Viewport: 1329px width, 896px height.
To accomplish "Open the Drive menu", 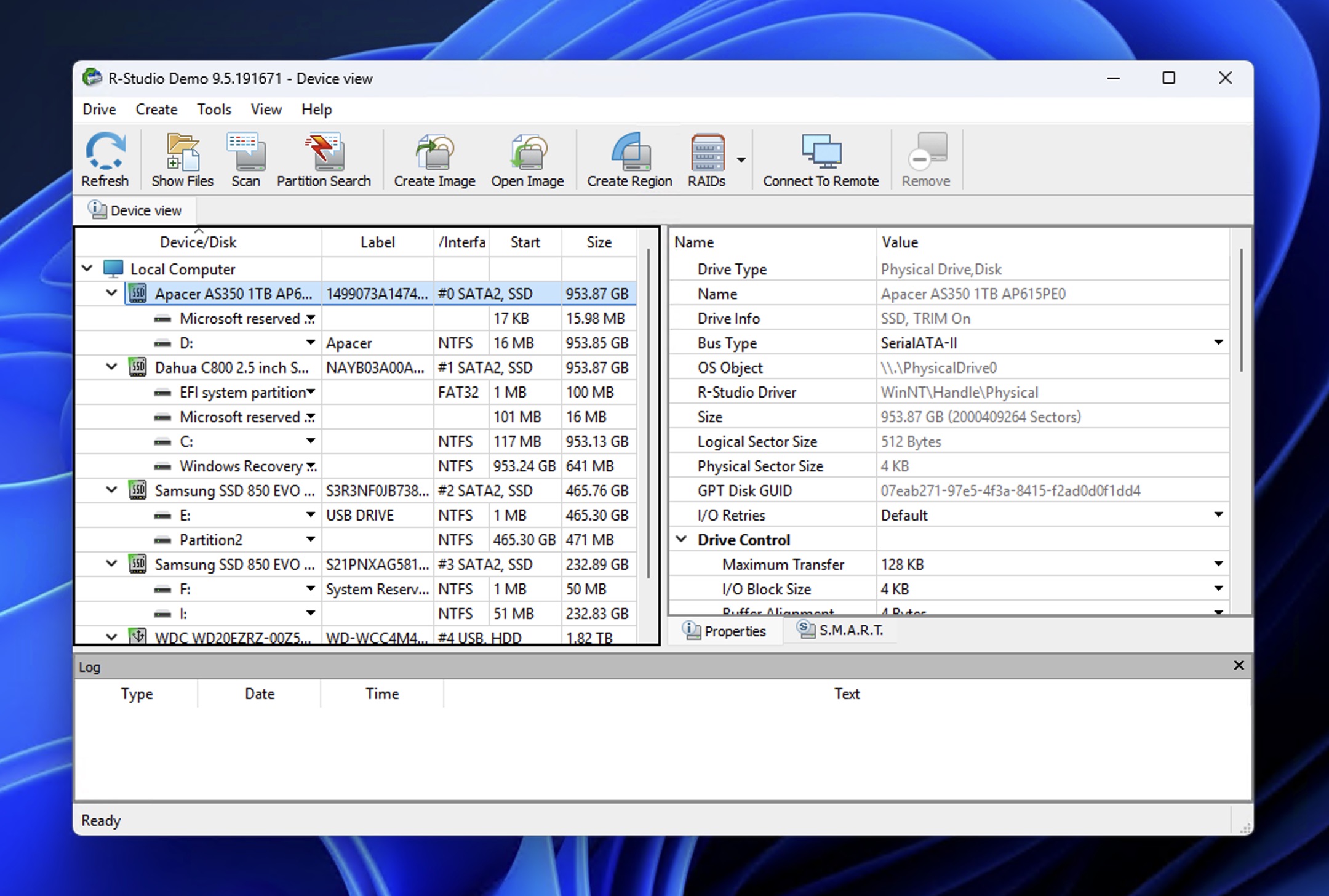I will click(98, 109).
